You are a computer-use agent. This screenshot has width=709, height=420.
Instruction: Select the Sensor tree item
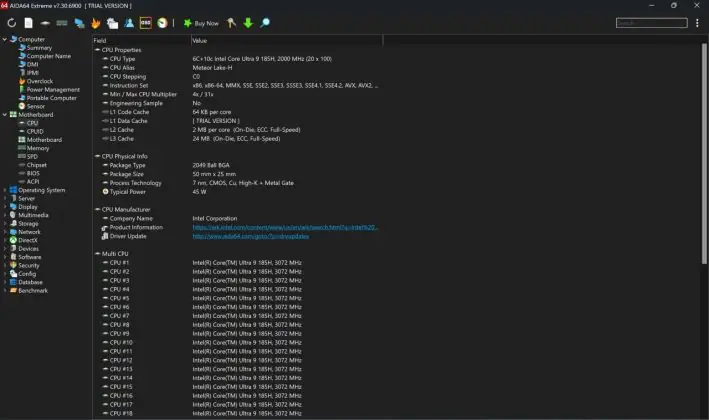pos(36,106)
